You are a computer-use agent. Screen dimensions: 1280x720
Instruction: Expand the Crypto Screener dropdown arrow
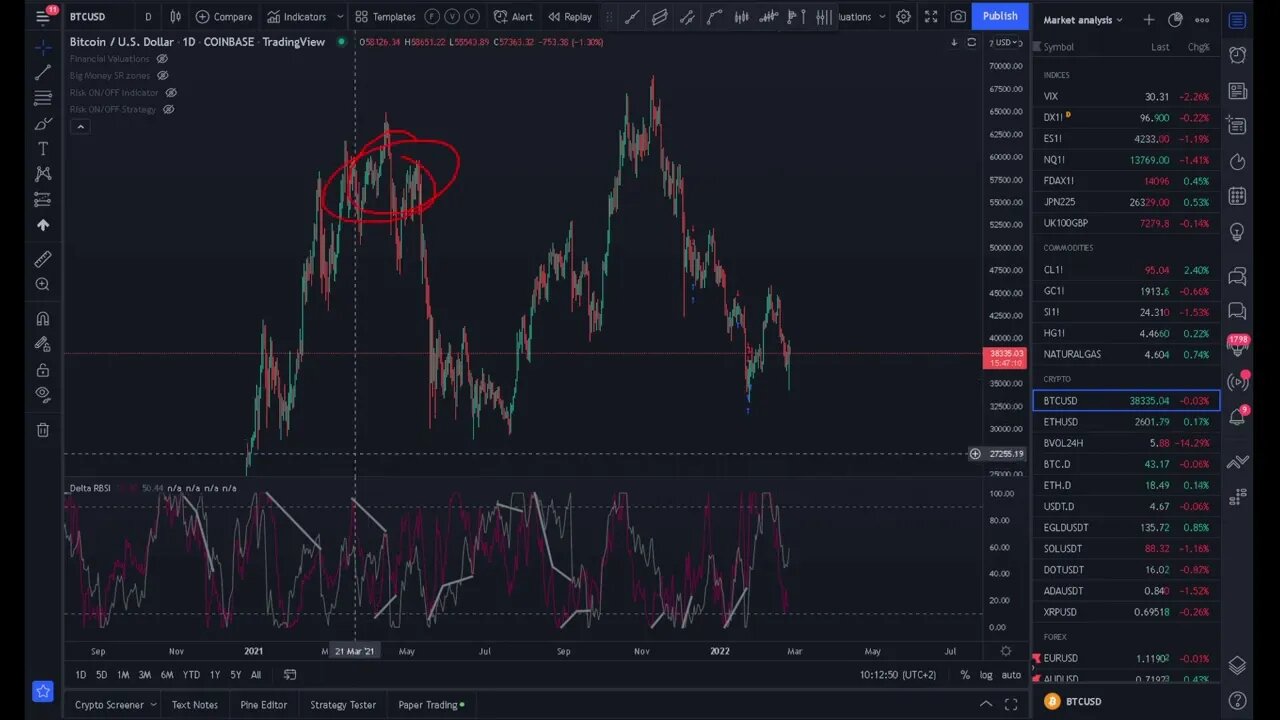click(153, 705)
